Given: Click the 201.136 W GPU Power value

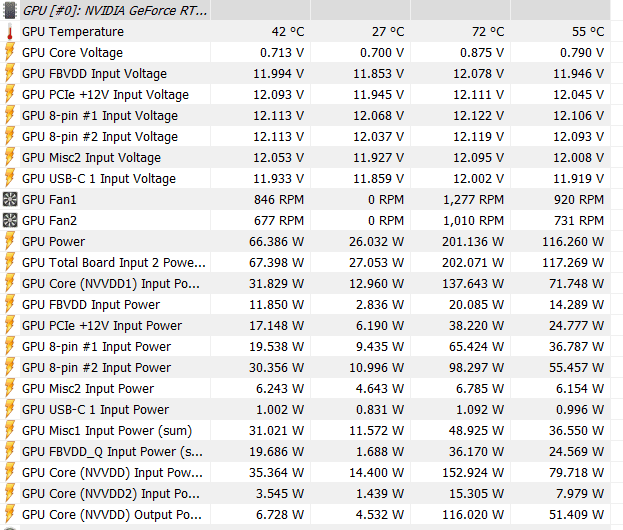Looking at the screenshot, I should click(473, 242).
